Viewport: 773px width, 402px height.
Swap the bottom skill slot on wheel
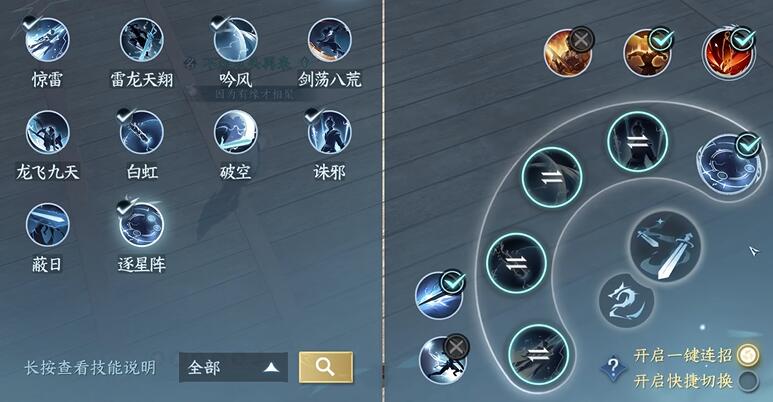coord(538,354)
